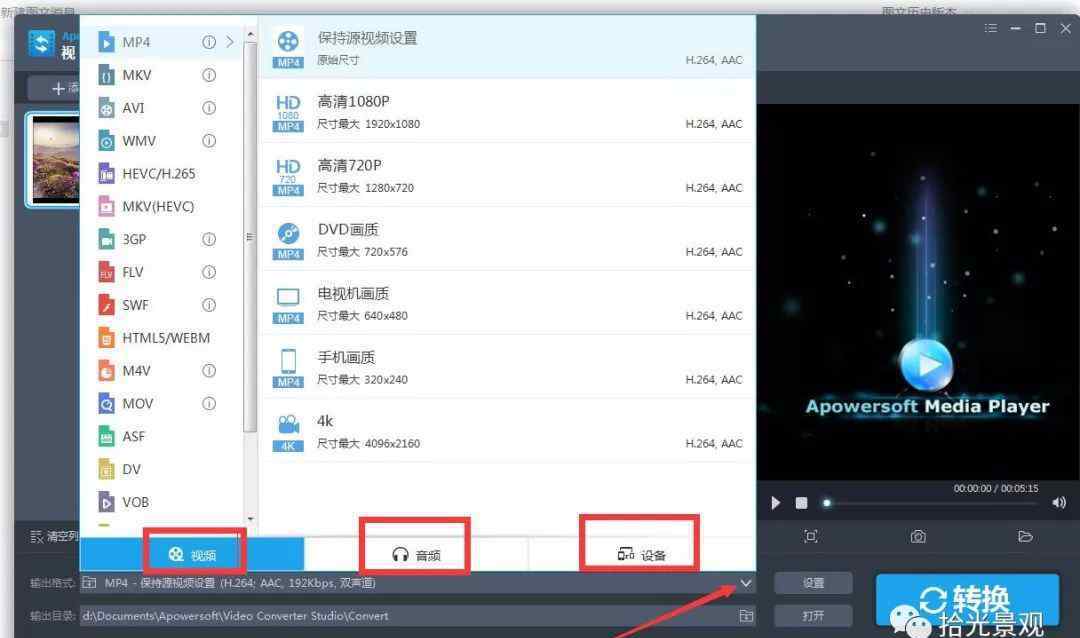Choose the ASF format entry
The width and height of the screenshot is (1080, 638).
point(161,437)
